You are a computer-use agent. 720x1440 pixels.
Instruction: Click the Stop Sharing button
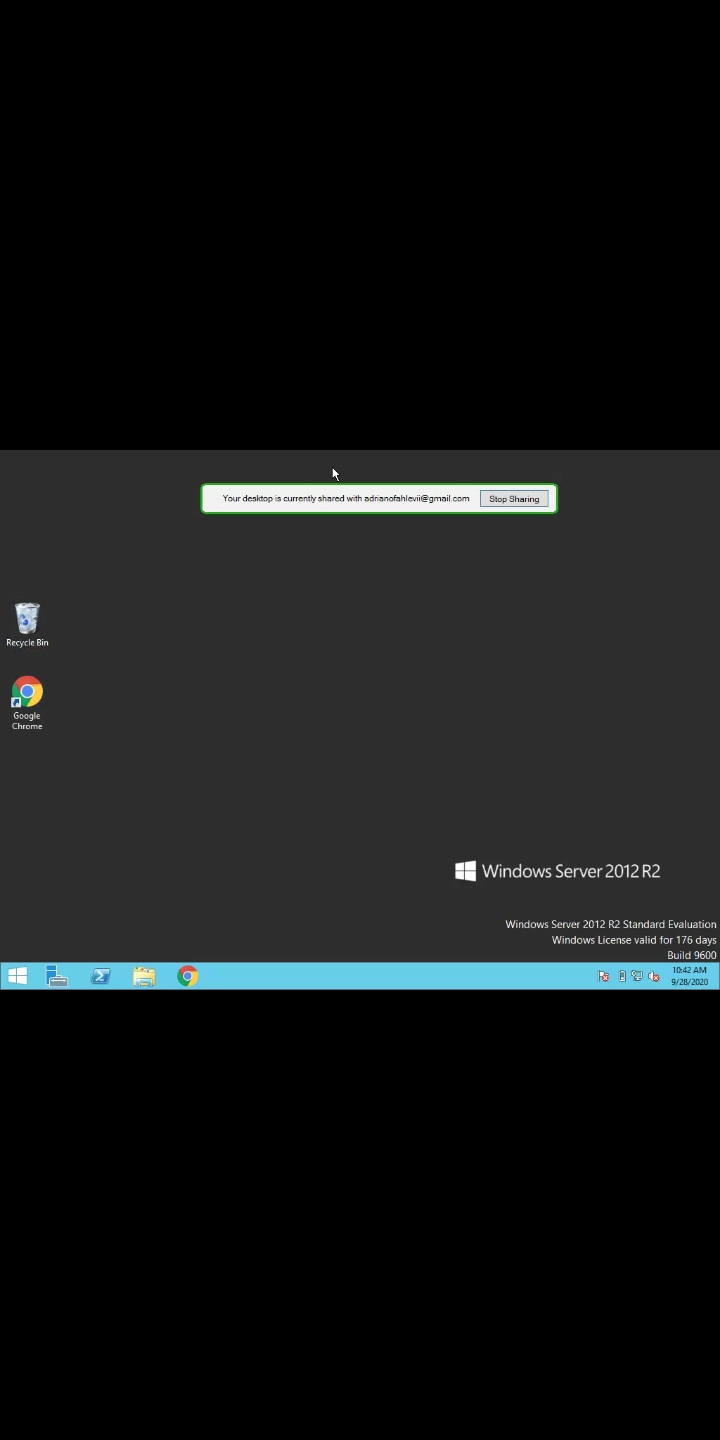[x=514, y=499]
